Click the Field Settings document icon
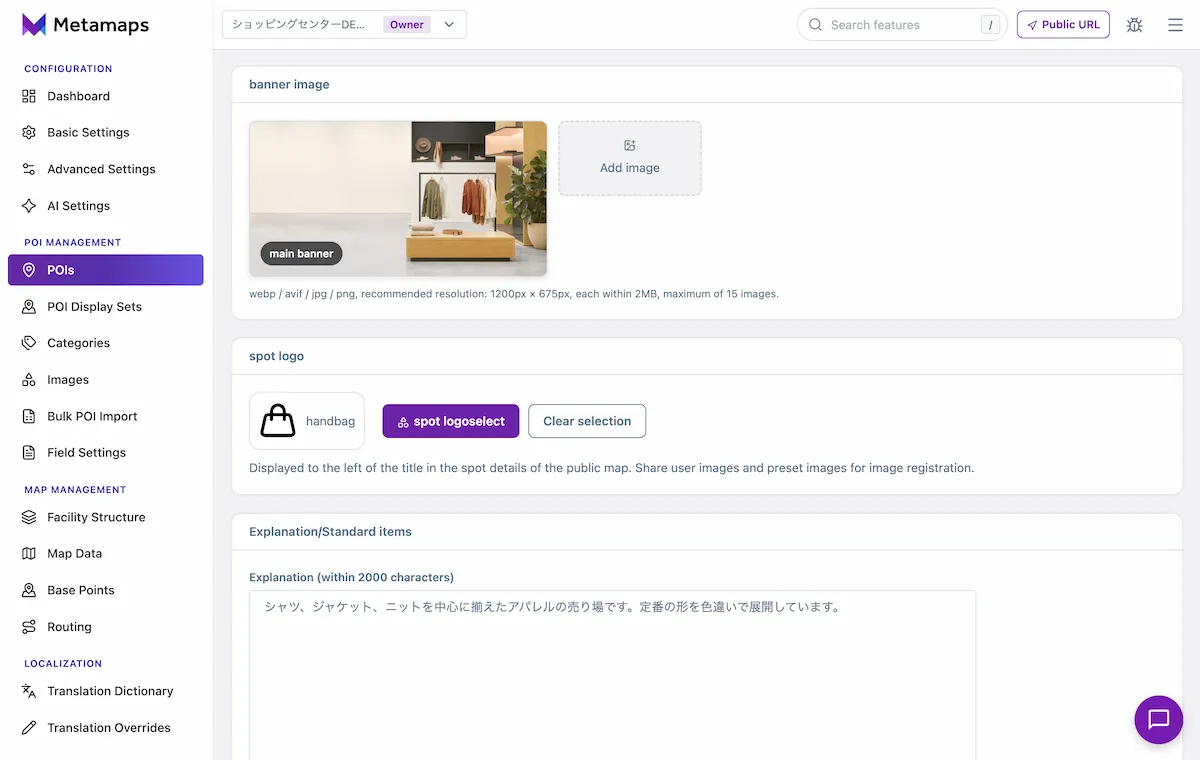Screen dimensions: 1200x760 (29, 453)
